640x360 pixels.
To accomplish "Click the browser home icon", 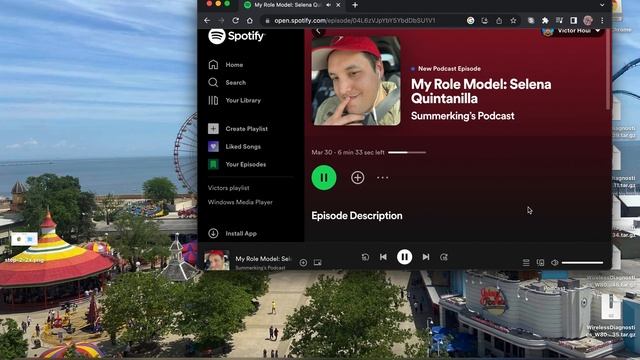I will [250, 20].
